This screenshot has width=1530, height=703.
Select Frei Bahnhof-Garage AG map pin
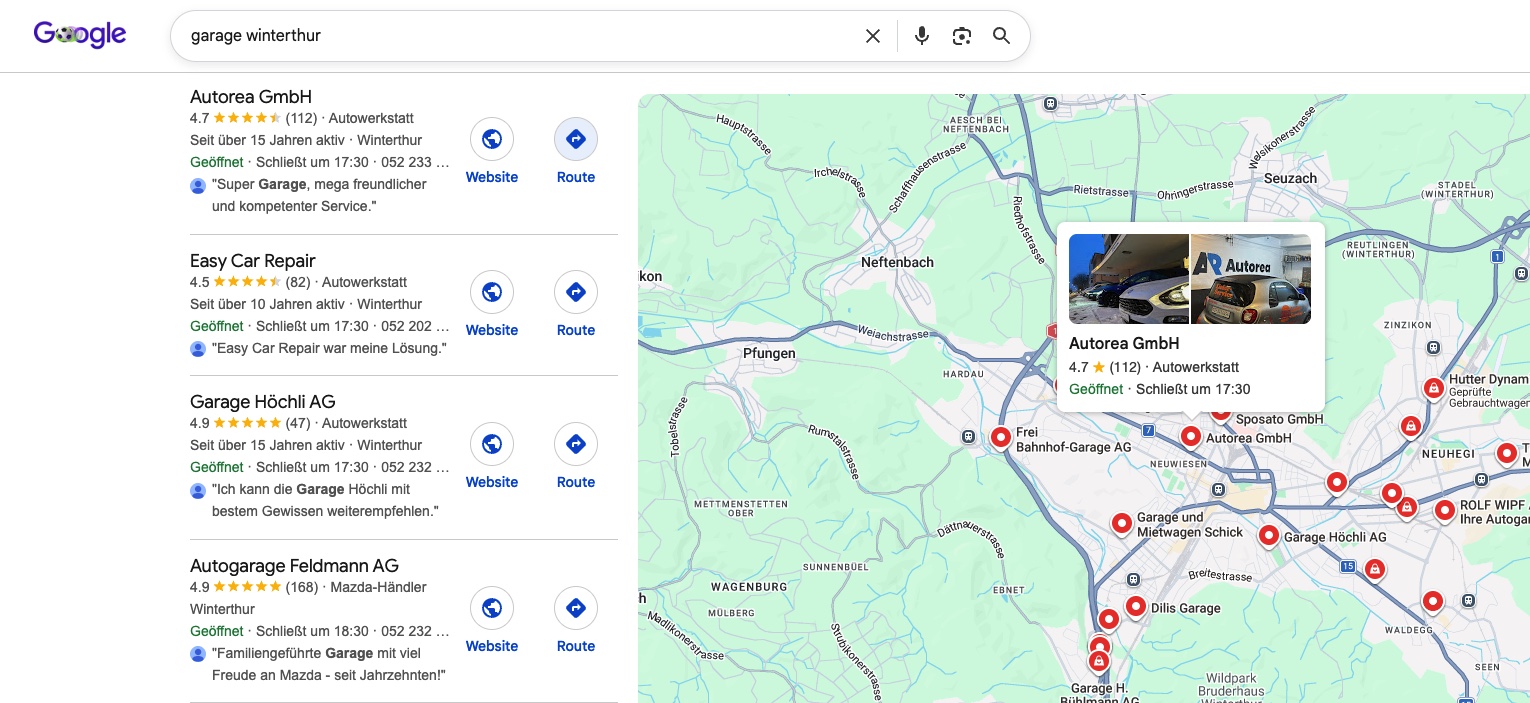coord(1000,437)
